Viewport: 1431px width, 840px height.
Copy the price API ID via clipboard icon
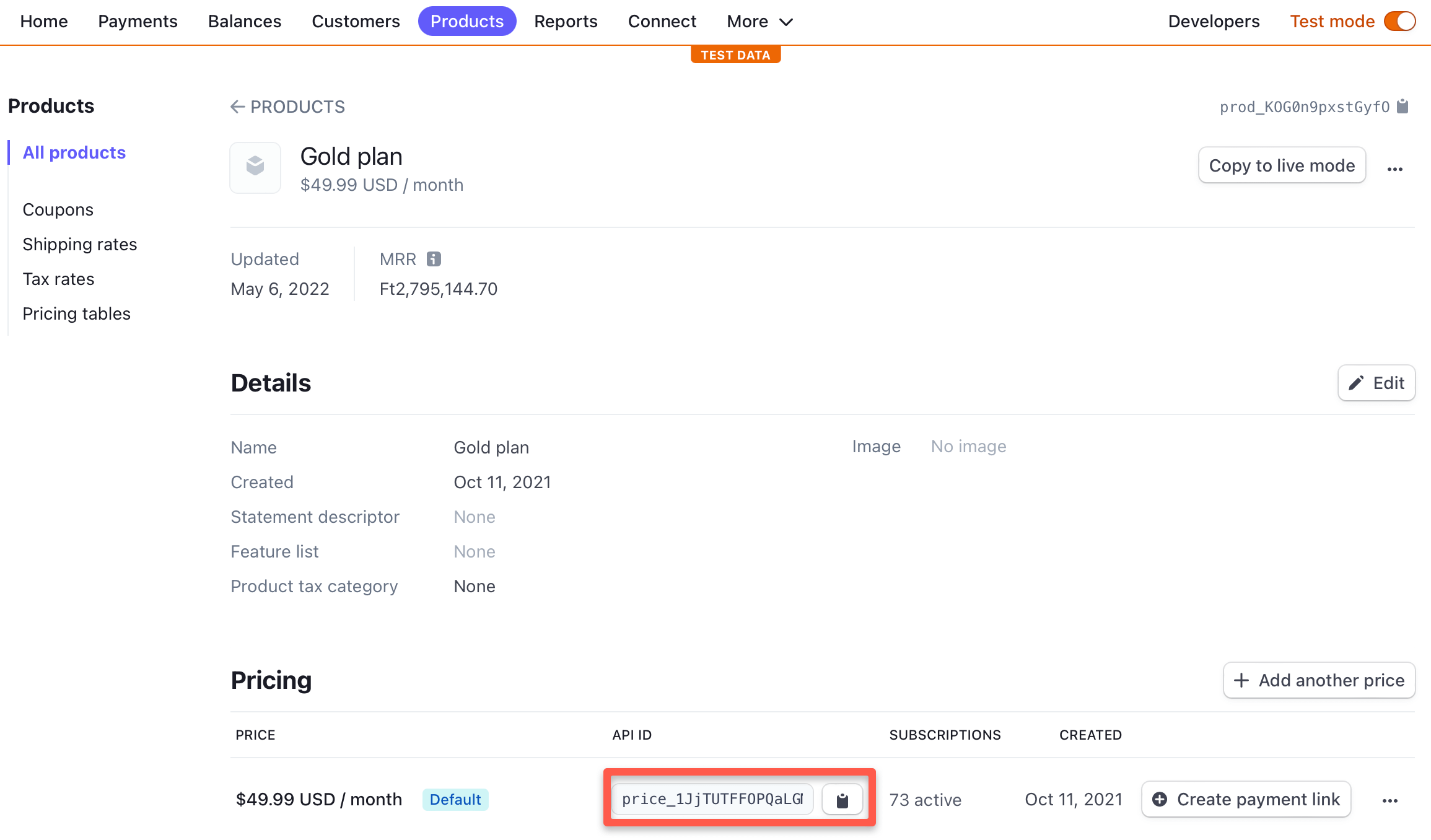pos(842,799)
